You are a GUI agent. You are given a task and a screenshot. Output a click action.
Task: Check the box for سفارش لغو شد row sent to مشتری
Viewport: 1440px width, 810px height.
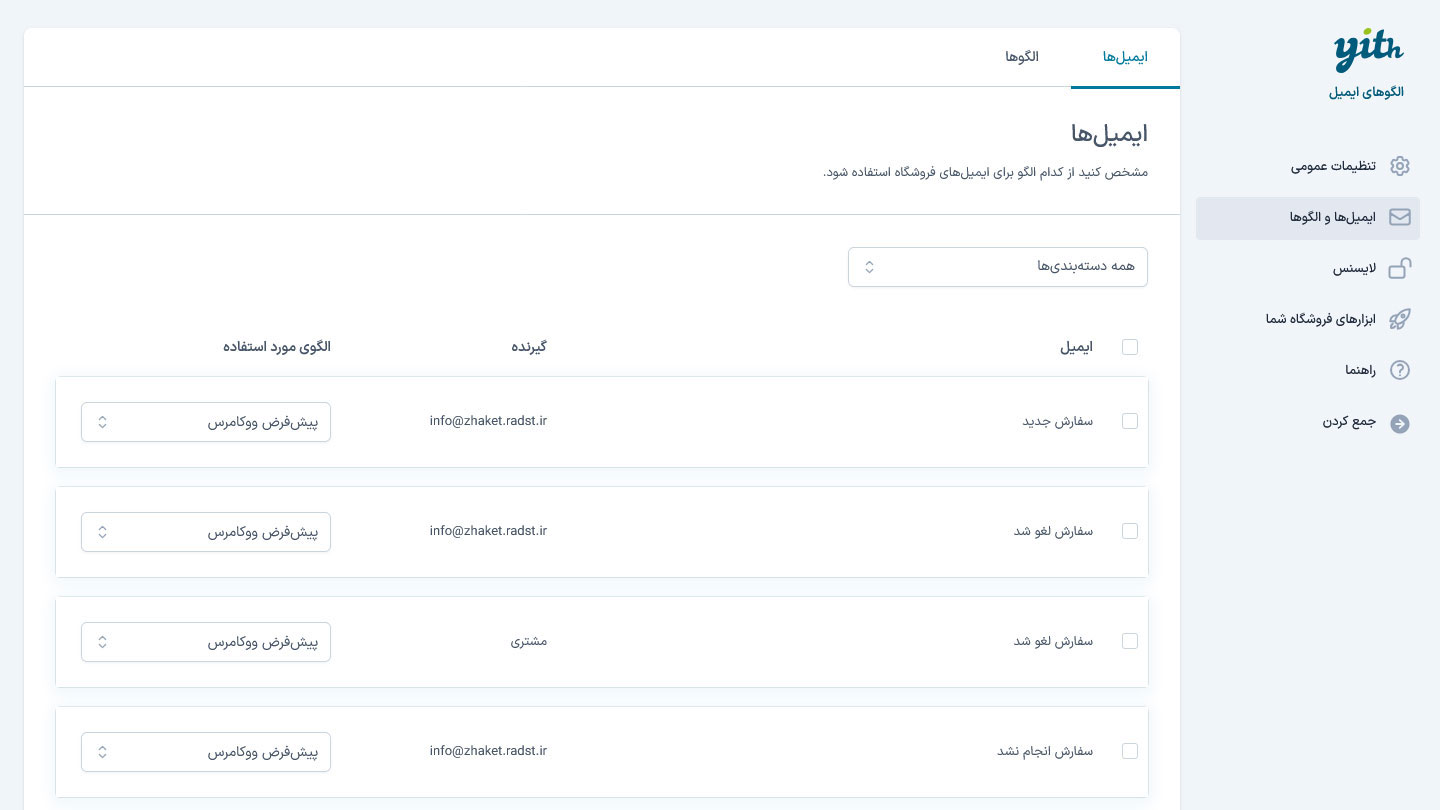pos(1130,641)
